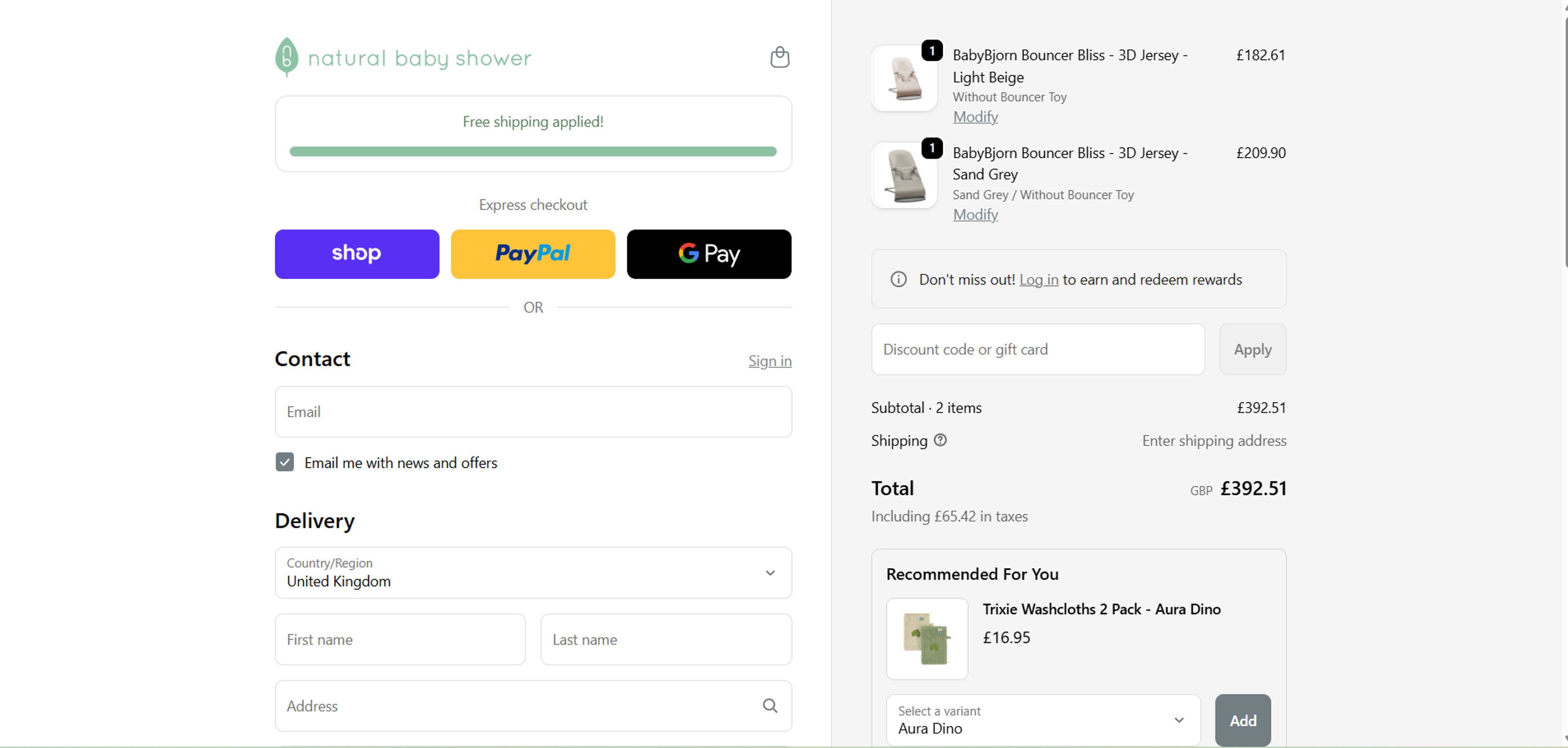Click the Sand Grey bouncer thumbnail
Image resolution: width=1568 pixels, height=748 pixels.
click(904, 175)
